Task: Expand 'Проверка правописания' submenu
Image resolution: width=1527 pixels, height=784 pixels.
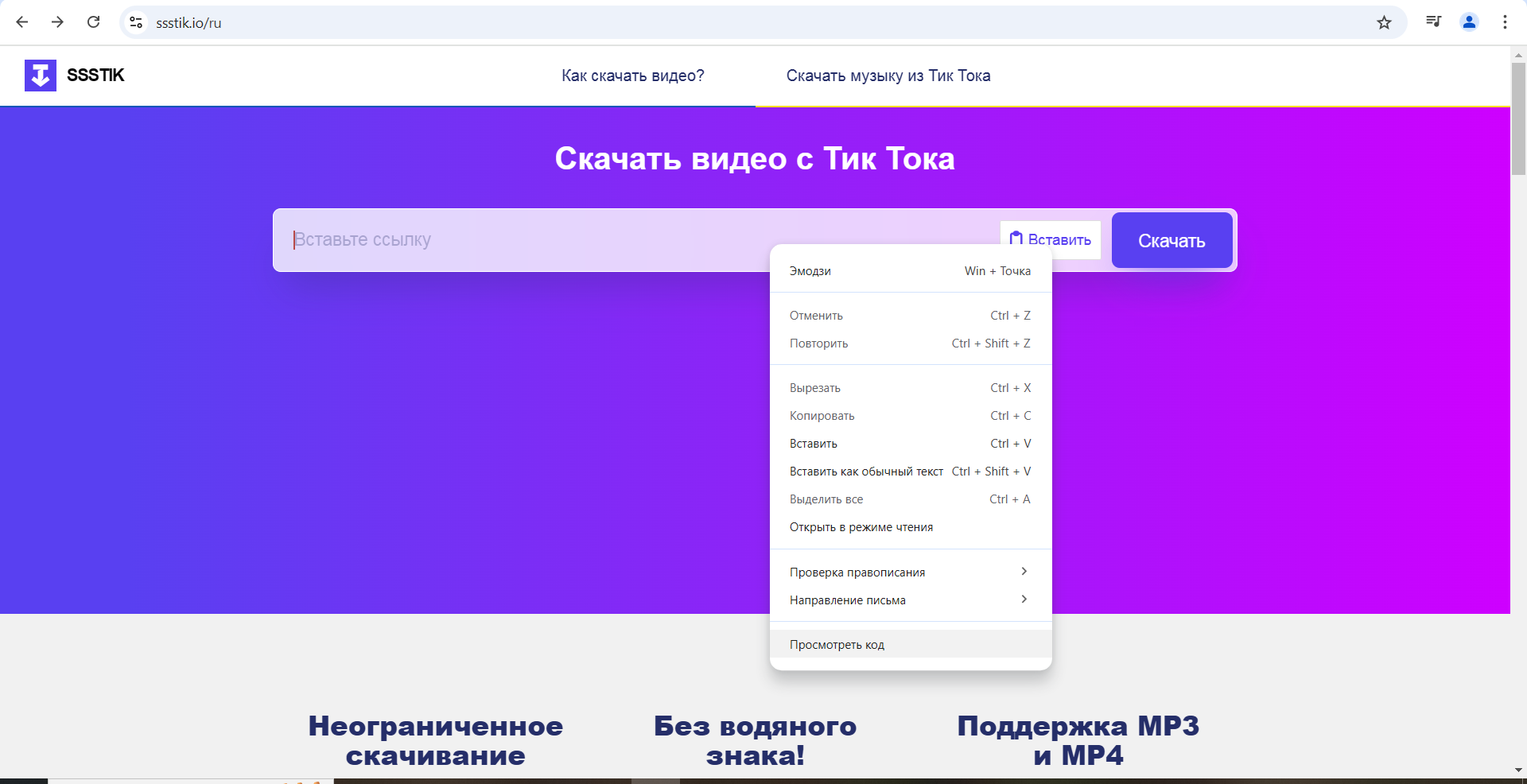Action: 911,572
